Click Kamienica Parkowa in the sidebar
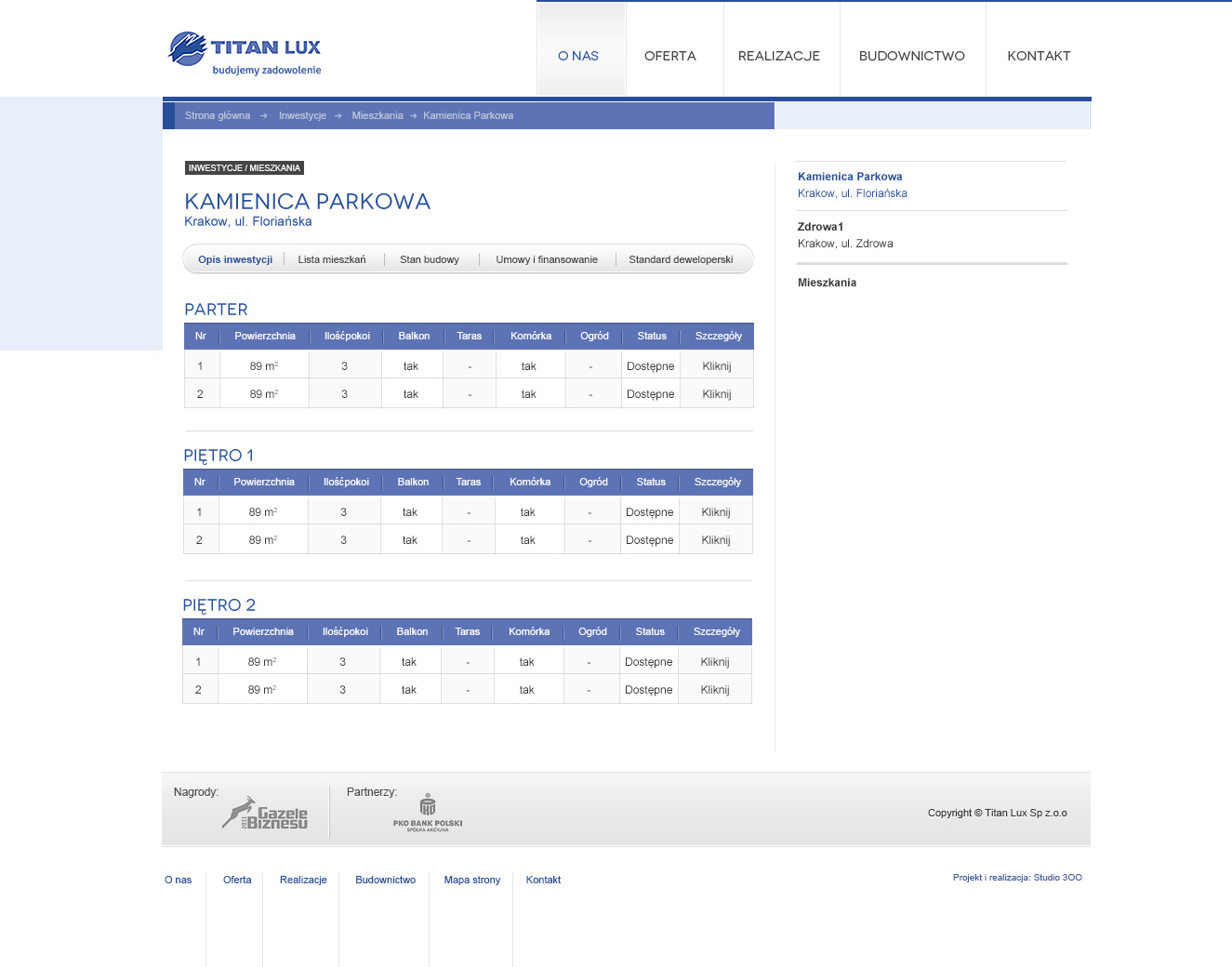This screenshot has height=967, width=1232. pos(849,176)
